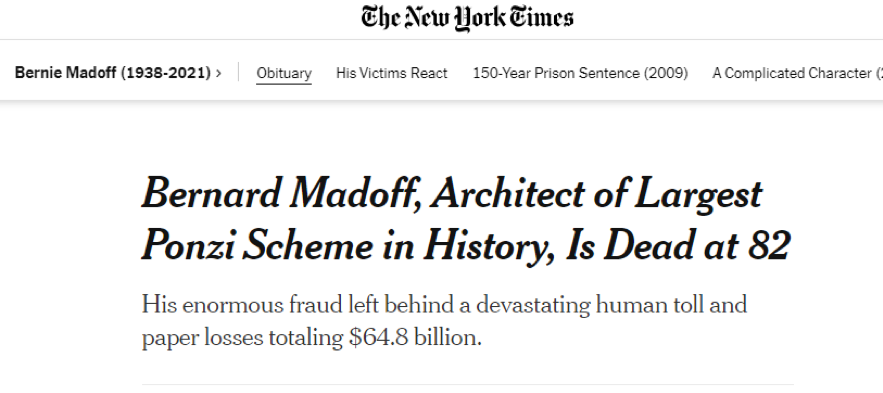Click the vertical divider before the Obituary tab
Viewport: 883px width, 393px height.
point(239,72)
